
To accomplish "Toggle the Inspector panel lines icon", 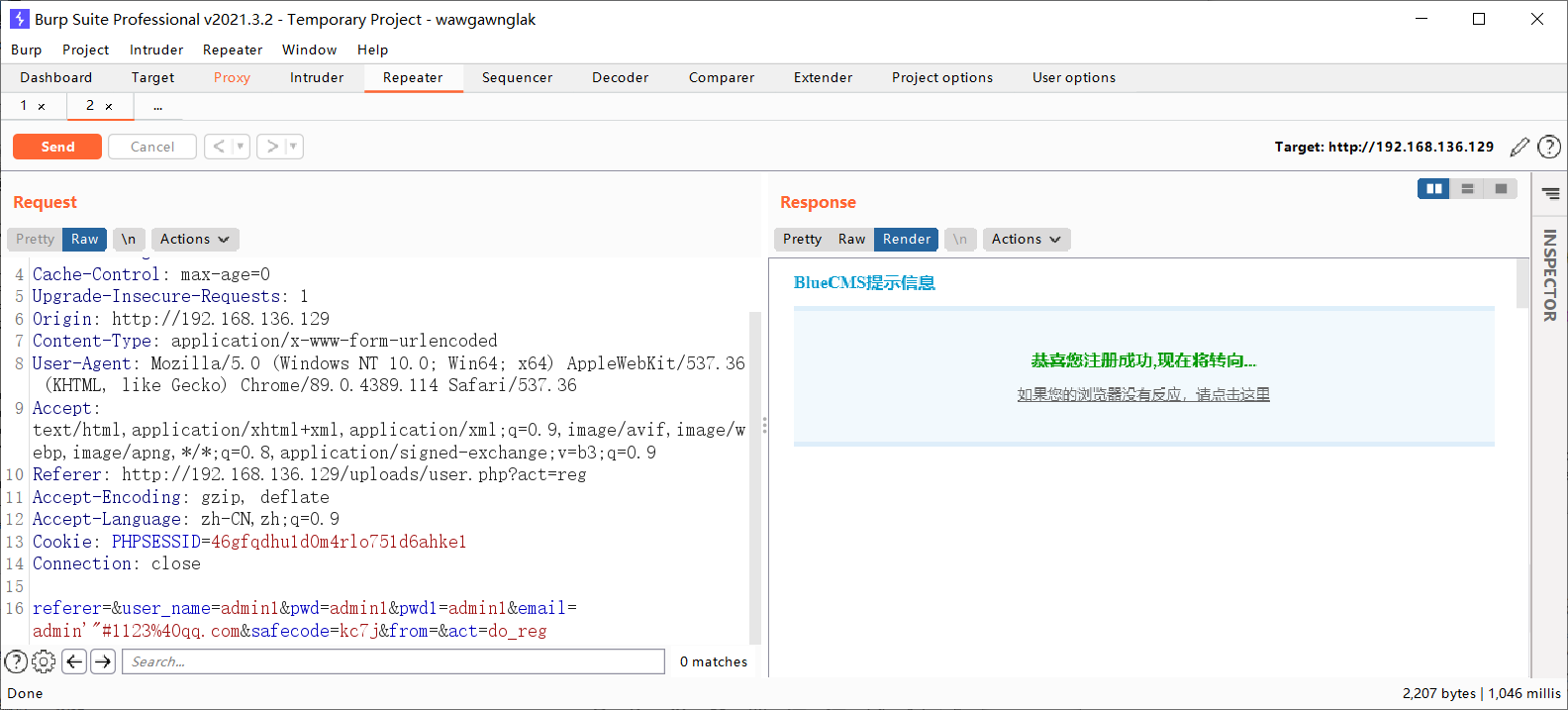I will click(x=1550, y=194).
